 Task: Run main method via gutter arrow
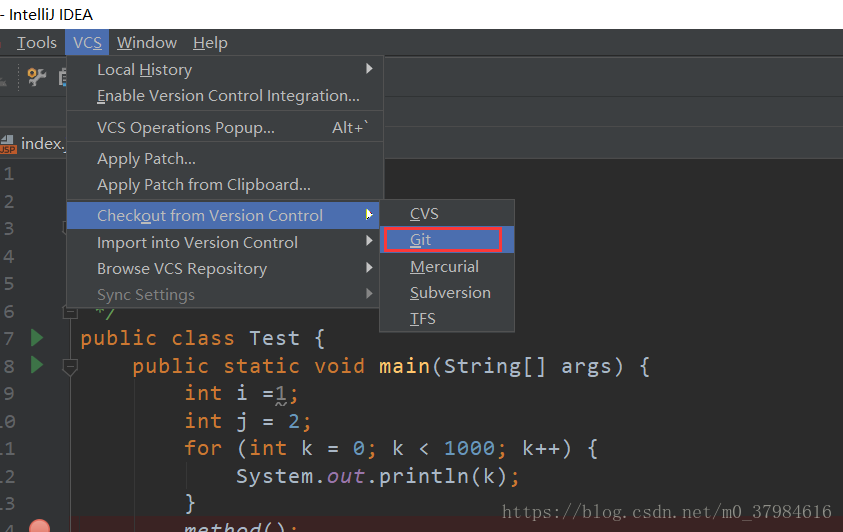click(37, 365)
